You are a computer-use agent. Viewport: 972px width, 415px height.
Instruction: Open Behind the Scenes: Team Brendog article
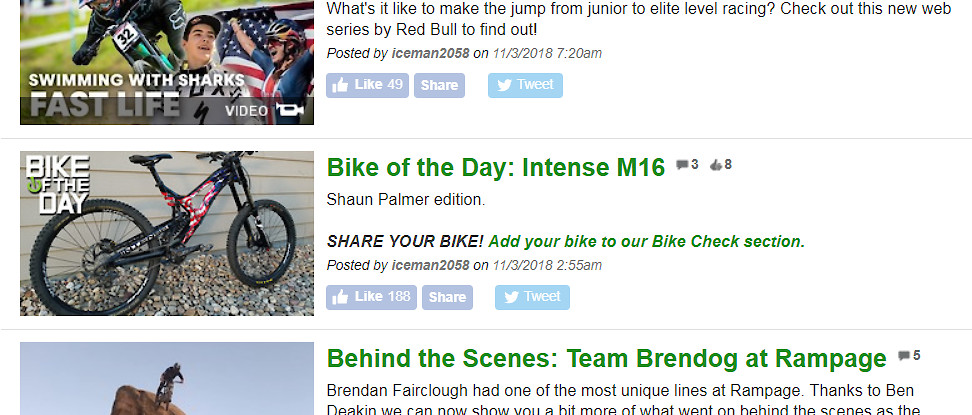coord(606,359)
